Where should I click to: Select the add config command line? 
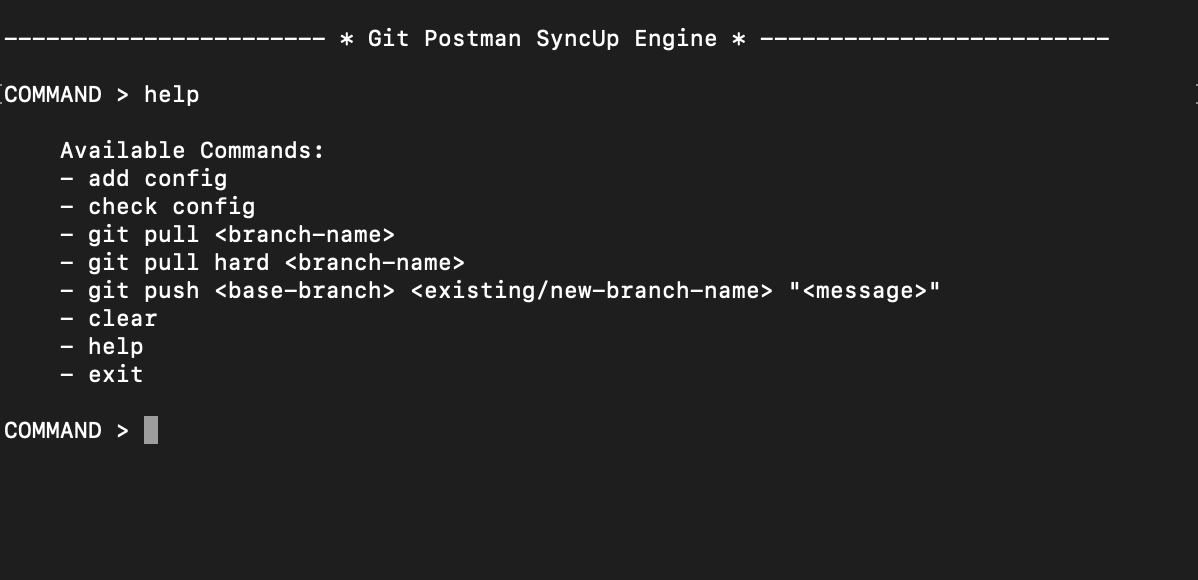157,179
